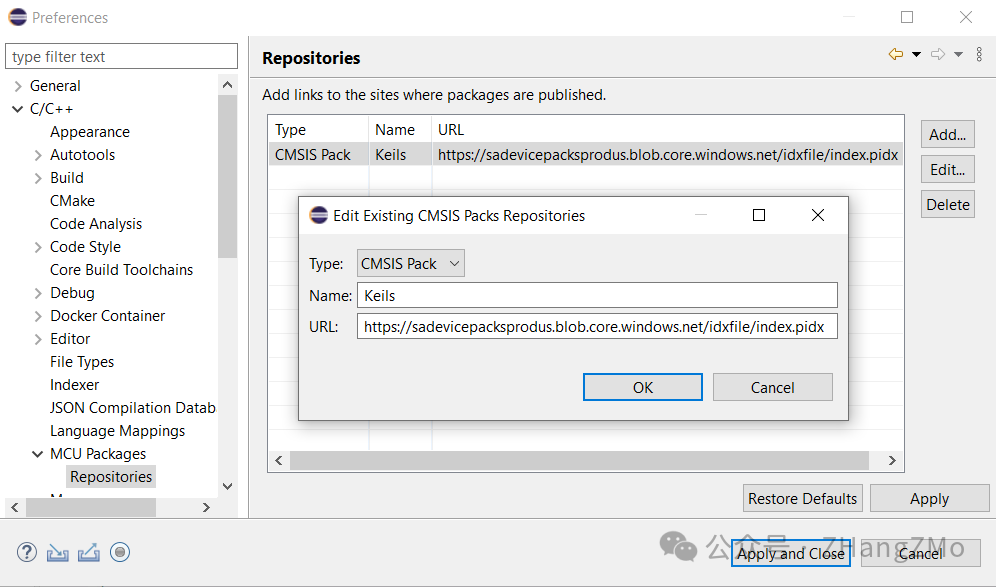Click the Add... button
Screen dimensions: 996x587
point(947,135)
